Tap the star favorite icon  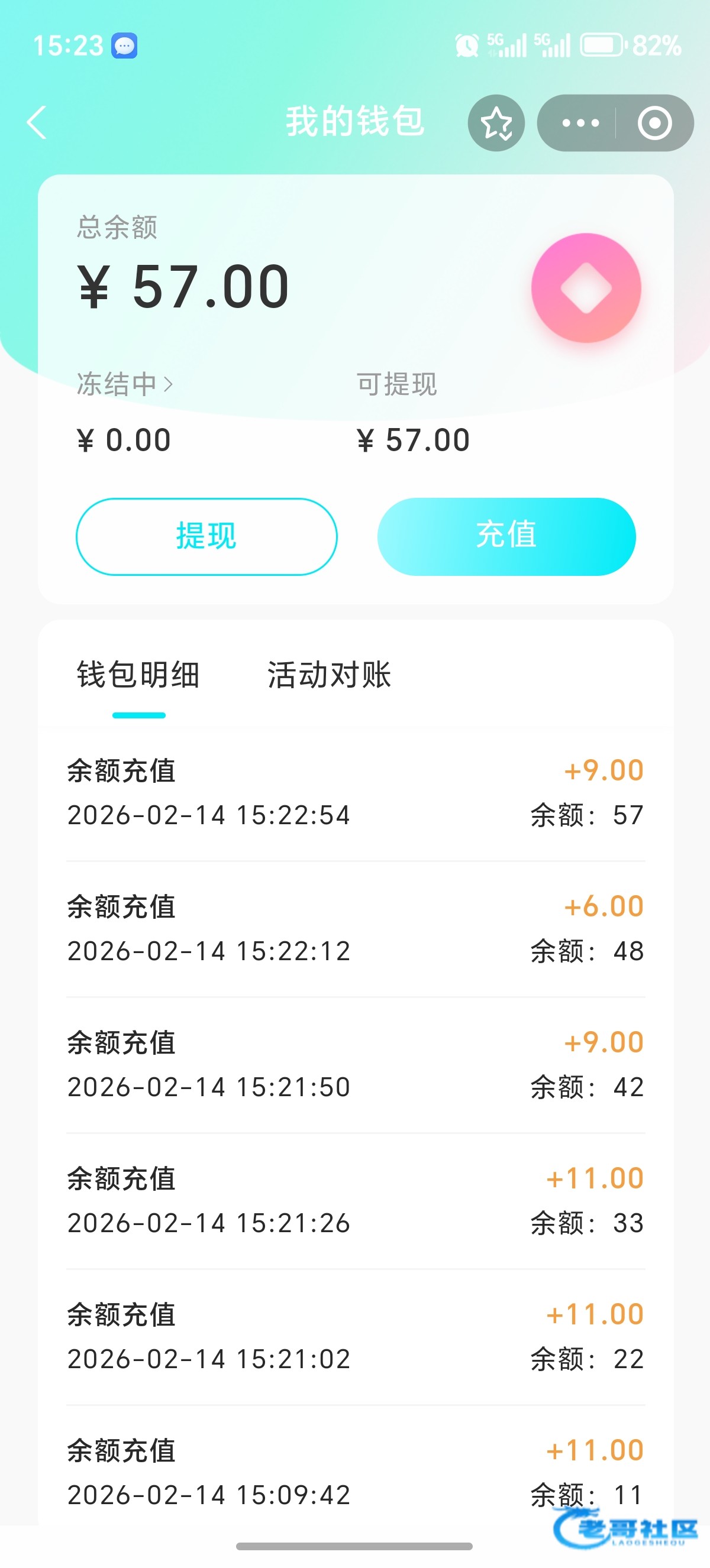(x=496, y=123)
